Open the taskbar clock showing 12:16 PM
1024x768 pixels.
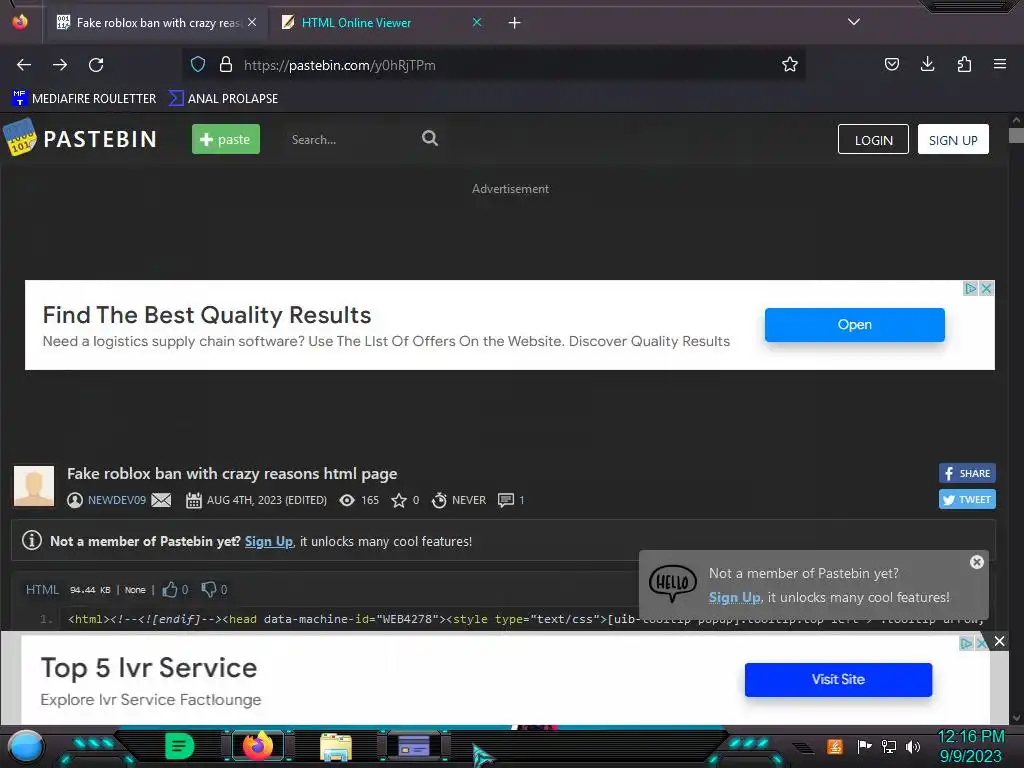click(970, 746)
